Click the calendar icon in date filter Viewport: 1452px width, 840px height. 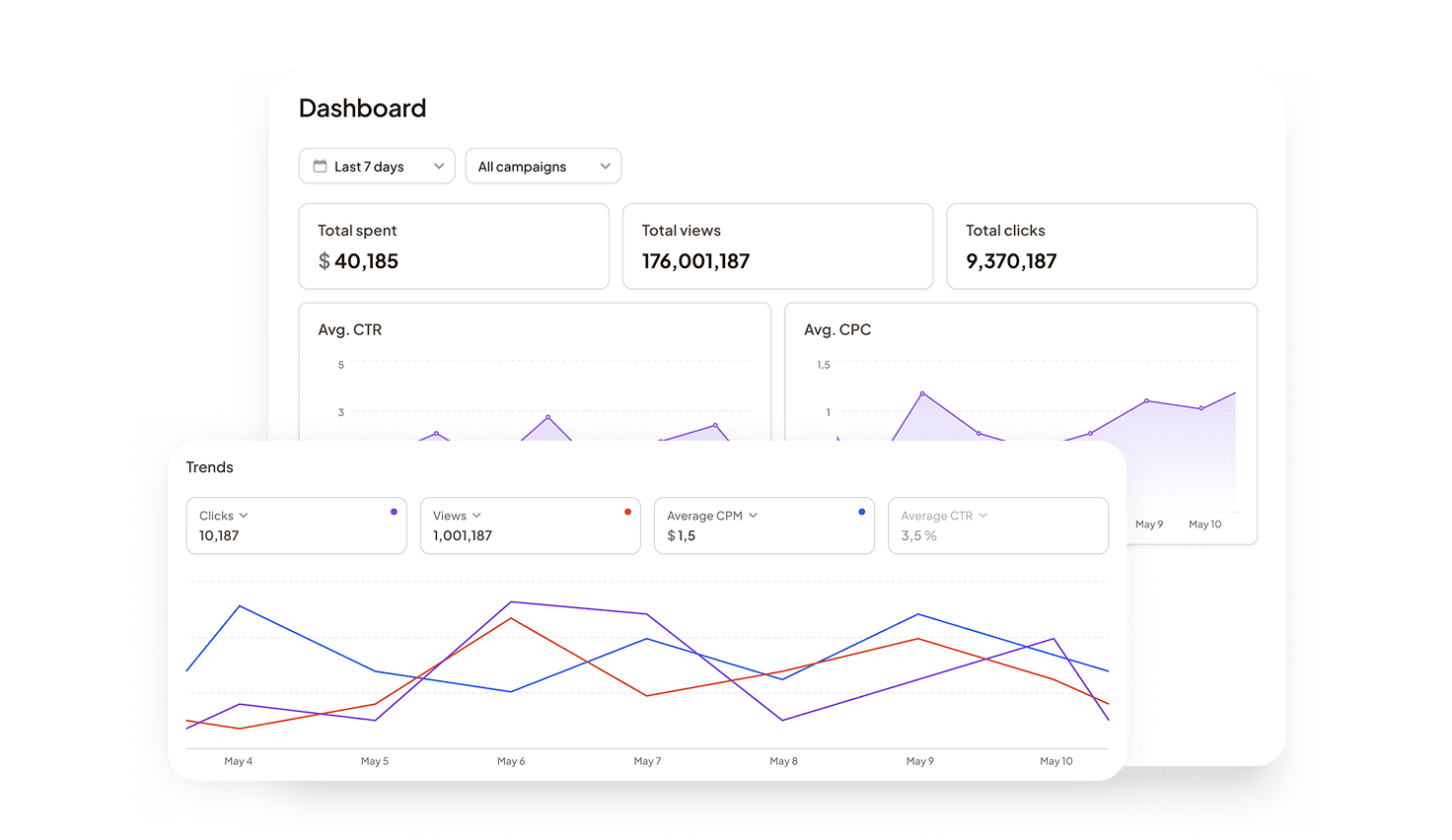click(320, 167)
